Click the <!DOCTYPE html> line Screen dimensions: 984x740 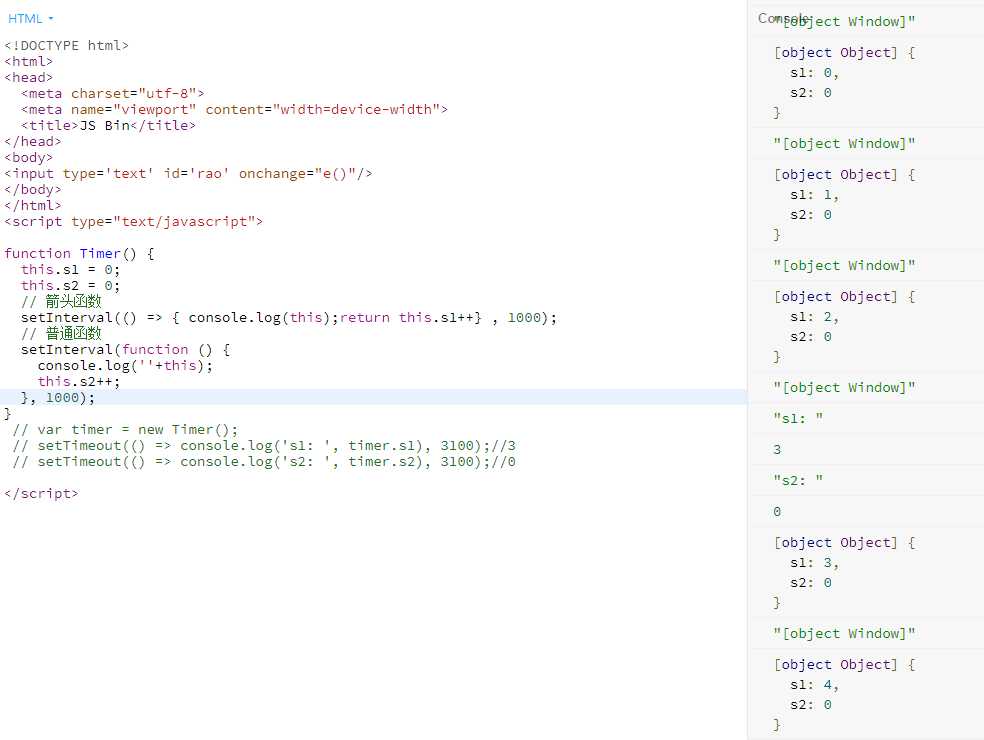[x=67, y=45]
